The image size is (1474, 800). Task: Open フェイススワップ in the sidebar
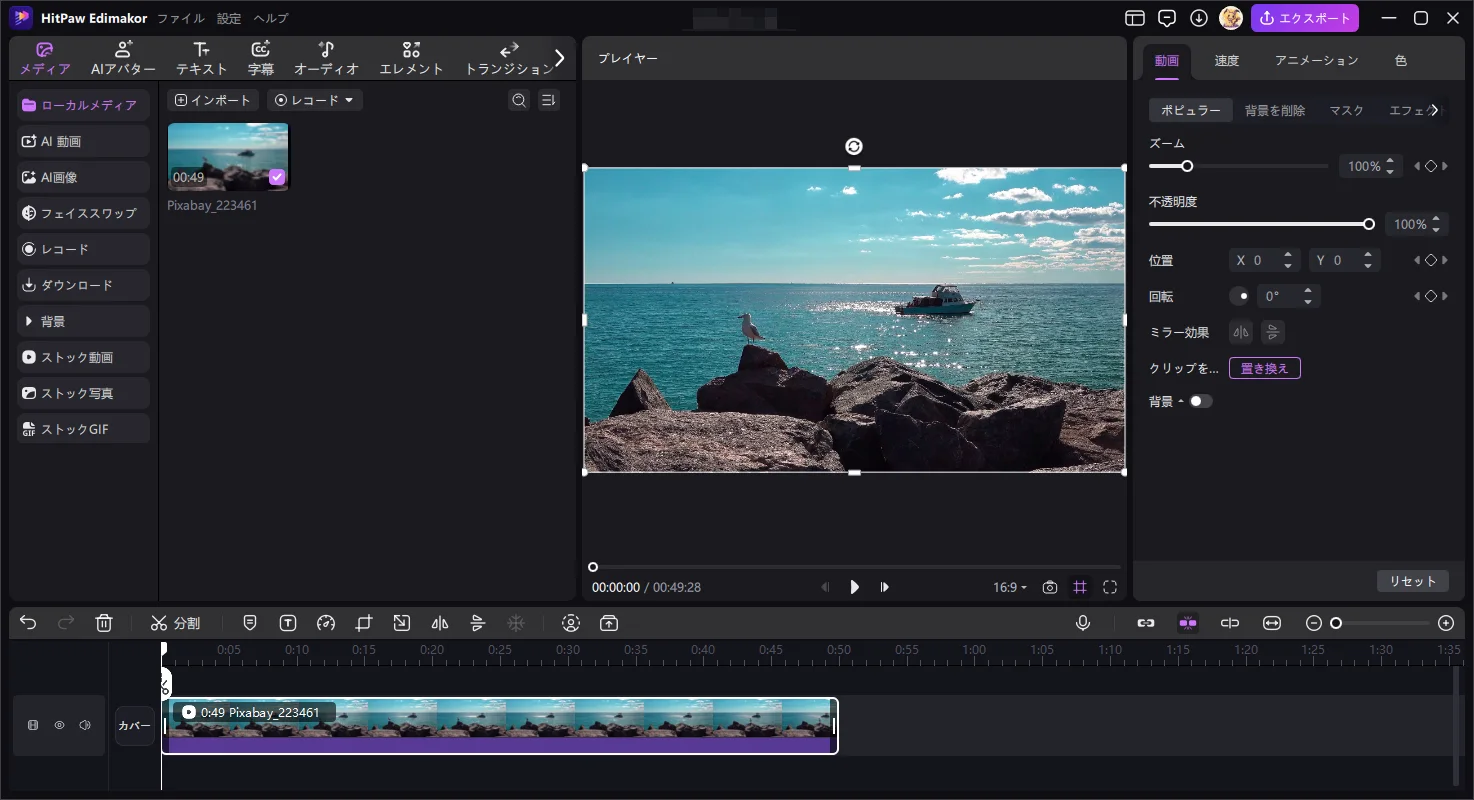click(x=83, y=213)
